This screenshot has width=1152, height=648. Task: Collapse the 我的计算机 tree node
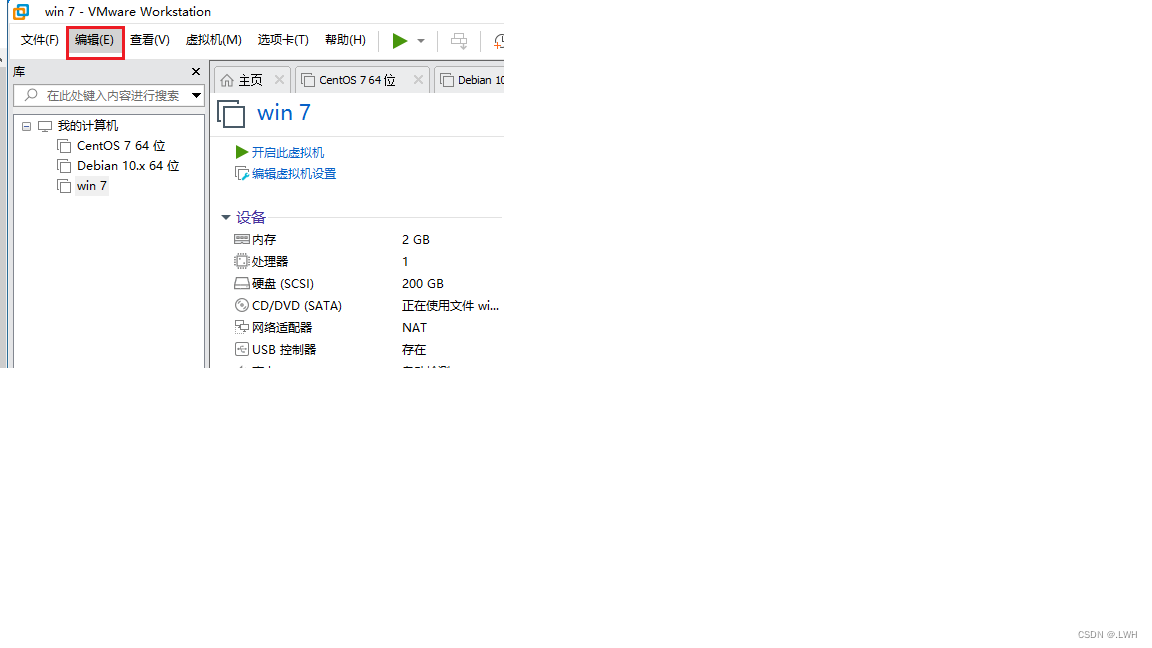pos(26,126)
